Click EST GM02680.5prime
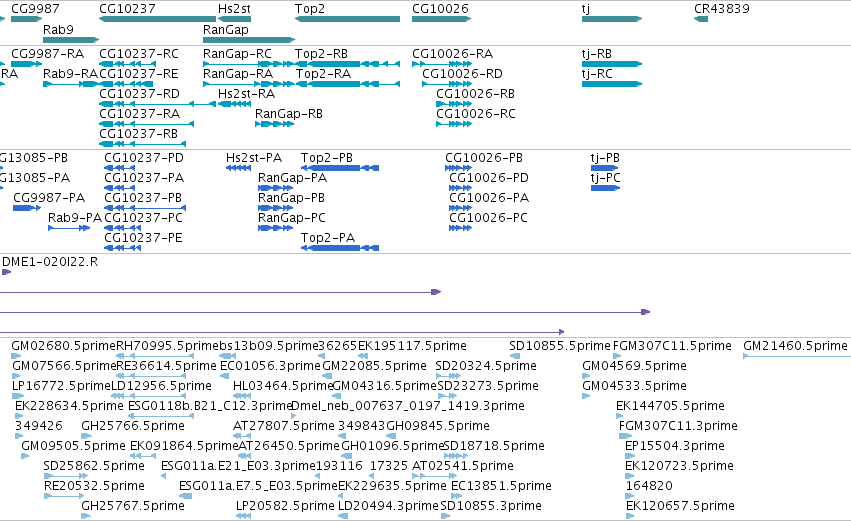 [16, 356]
